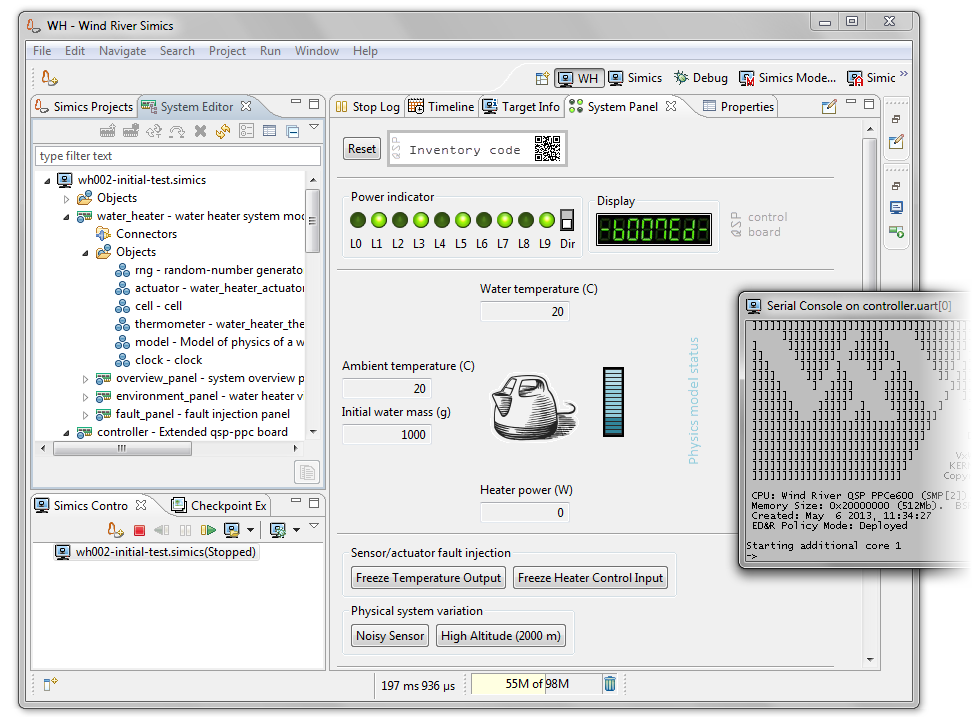972x717 pixels.
Task: Click the kettle image in System Panel
Action: [x=527, y=405]
